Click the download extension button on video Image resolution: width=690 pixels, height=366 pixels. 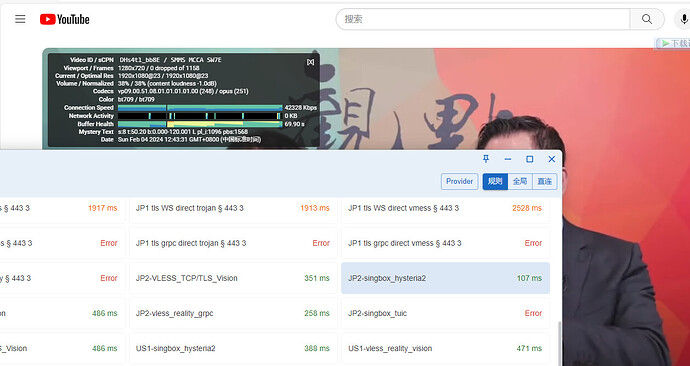point(673,43)
